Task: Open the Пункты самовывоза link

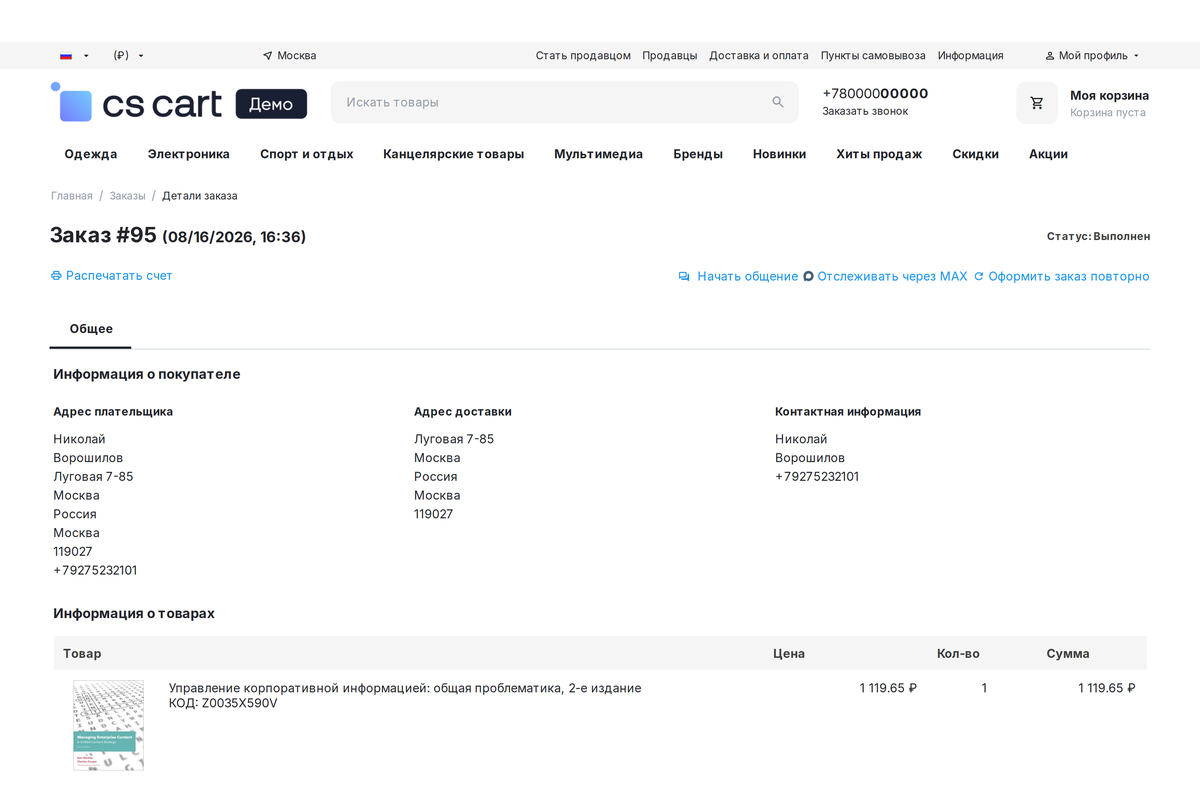Action: (x=873, y=56)
